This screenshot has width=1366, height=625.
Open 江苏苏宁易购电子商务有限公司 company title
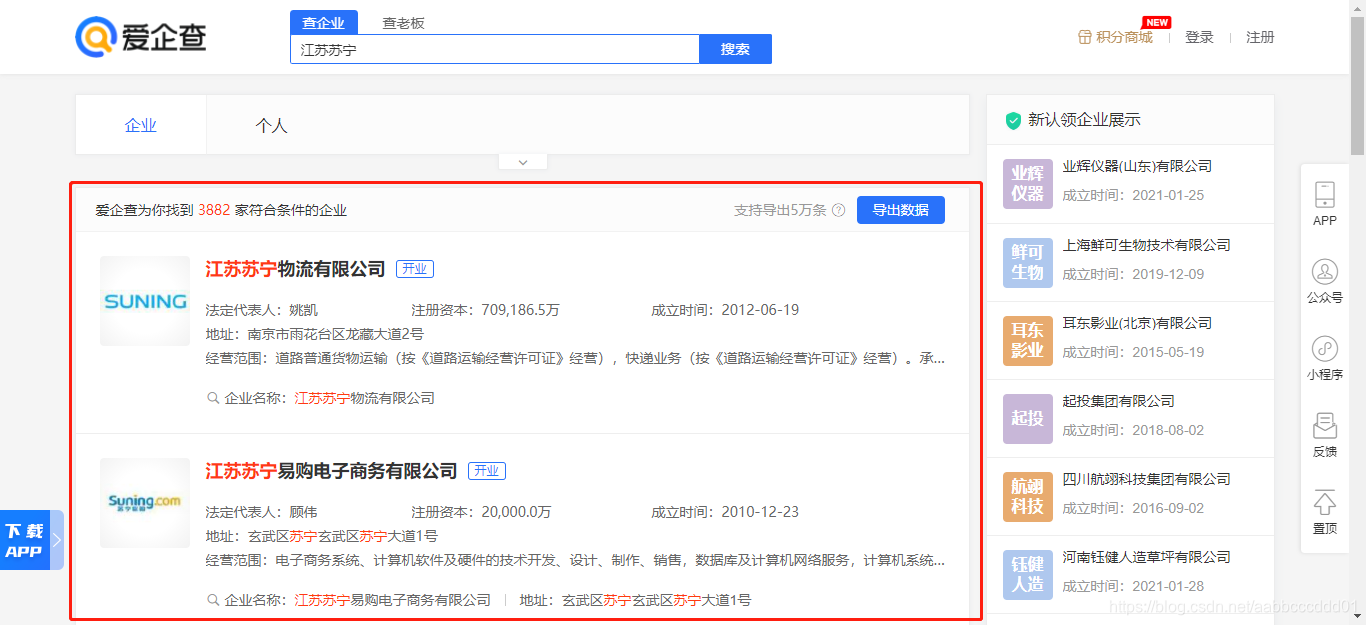pyautogui.click(x=331, y=471)
